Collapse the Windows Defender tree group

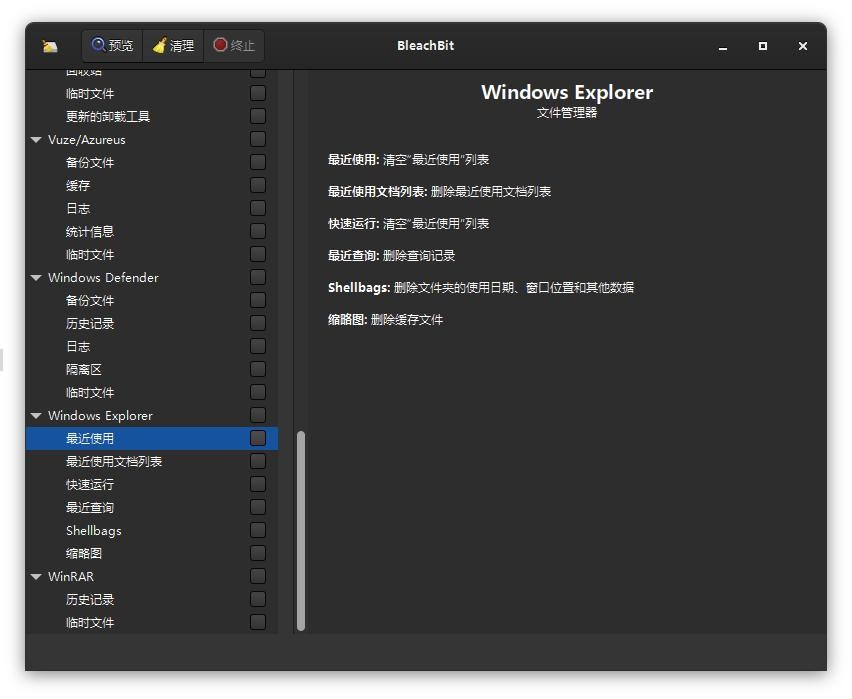click(36, 278)
